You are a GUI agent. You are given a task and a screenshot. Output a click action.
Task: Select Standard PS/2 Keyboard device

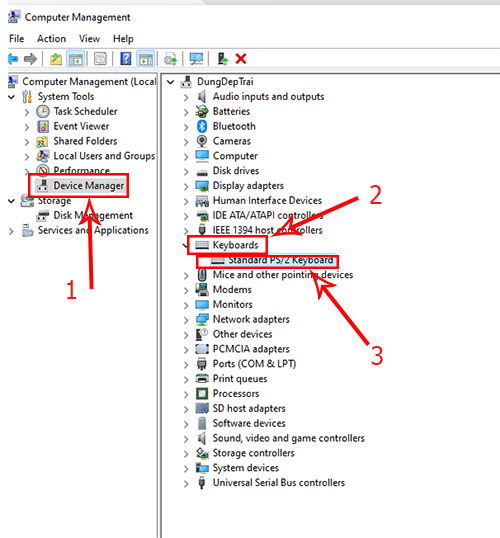pyautogui.click(x=281, y=260)
